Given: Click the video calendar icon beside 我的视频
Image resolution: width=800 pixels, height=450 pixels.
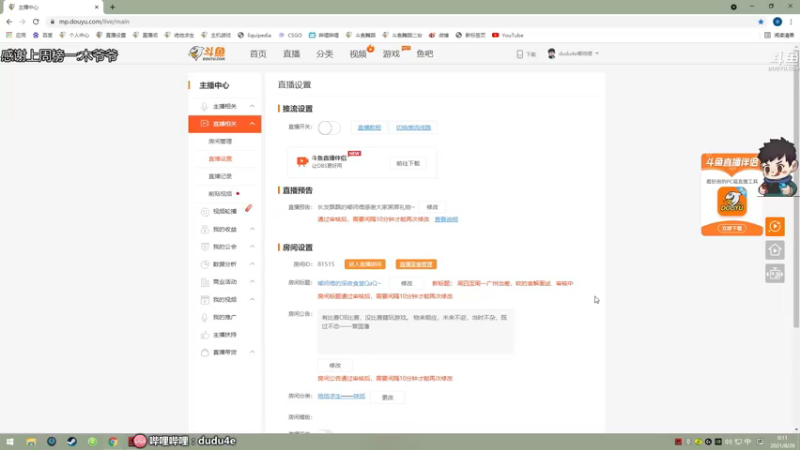Looking at the screenshot, I should [205, 299].
